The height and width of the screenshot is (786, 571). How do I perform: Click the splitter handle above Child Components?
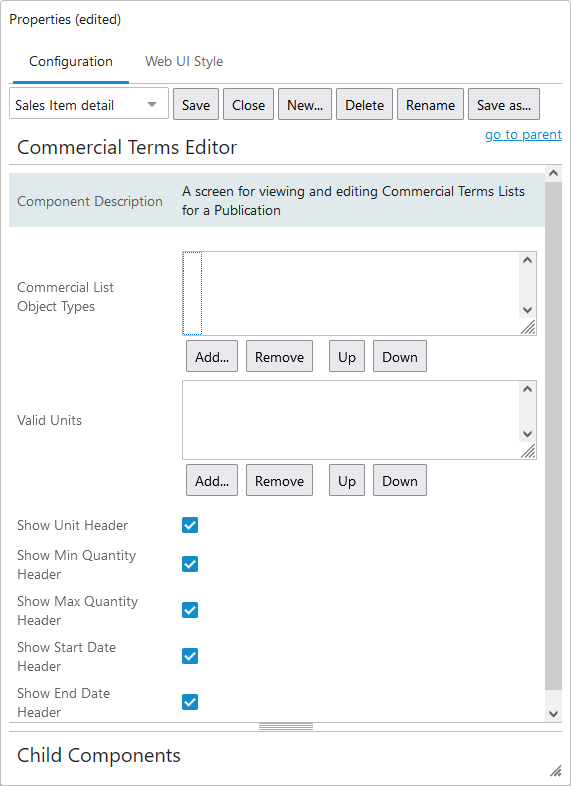[286, 726]
